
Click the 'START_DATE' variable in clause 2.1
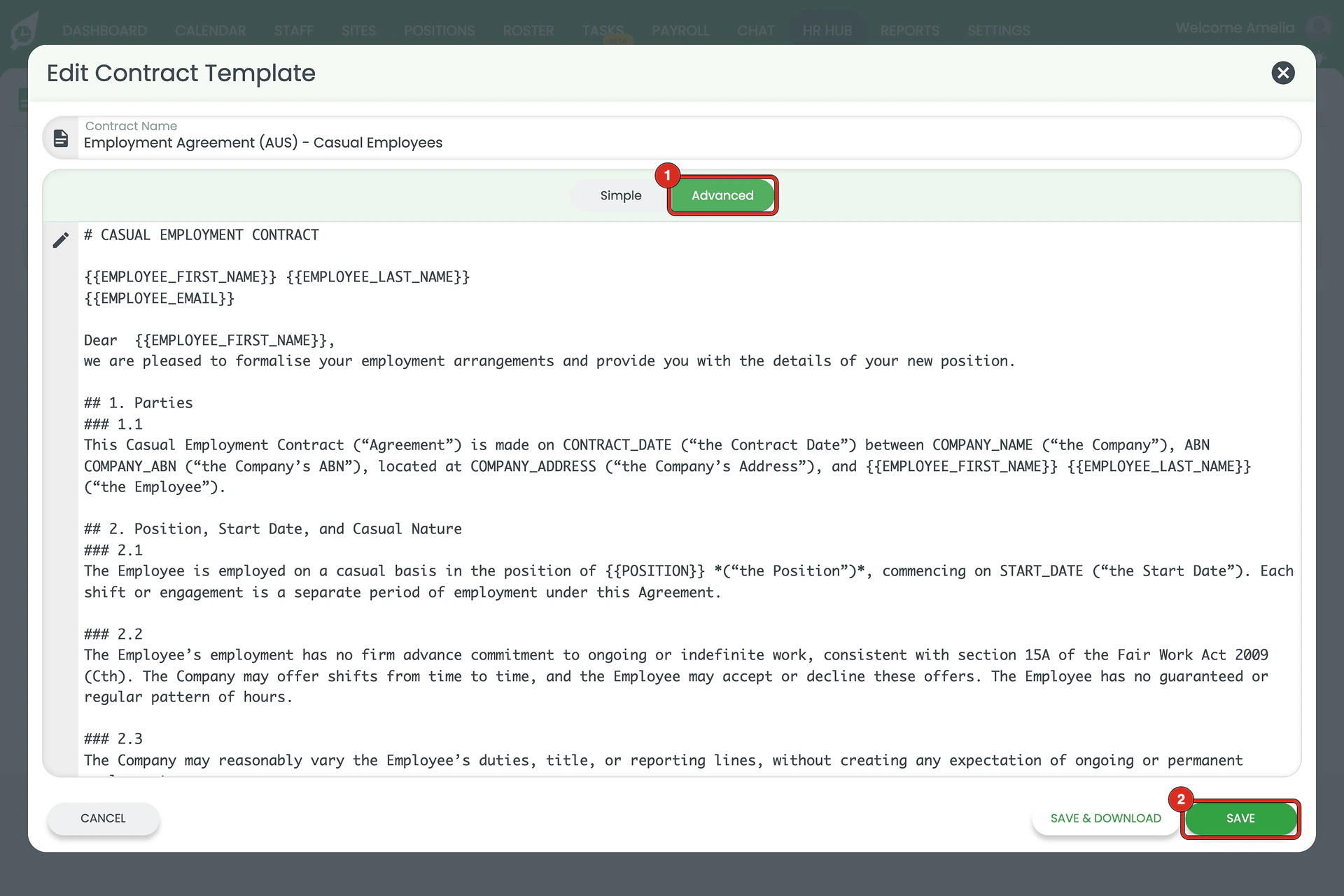1041,571
